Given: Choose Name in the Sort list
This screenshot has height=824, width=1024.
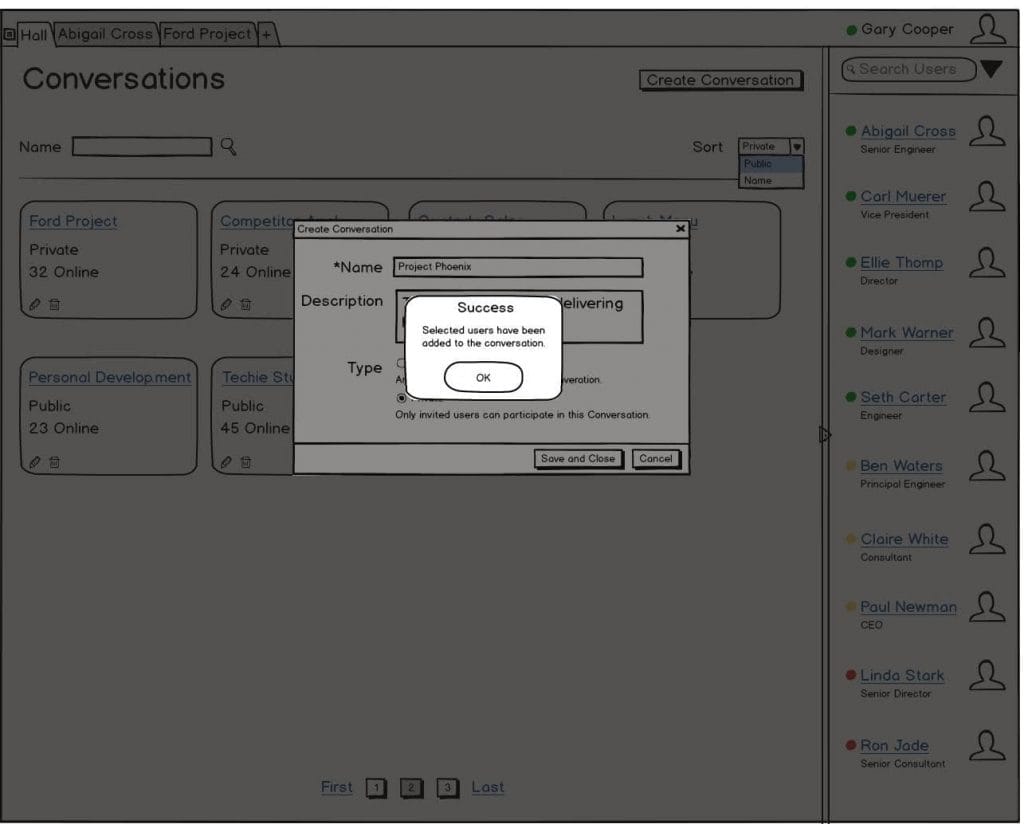Looking at the screenshot, I should point(771,180).
